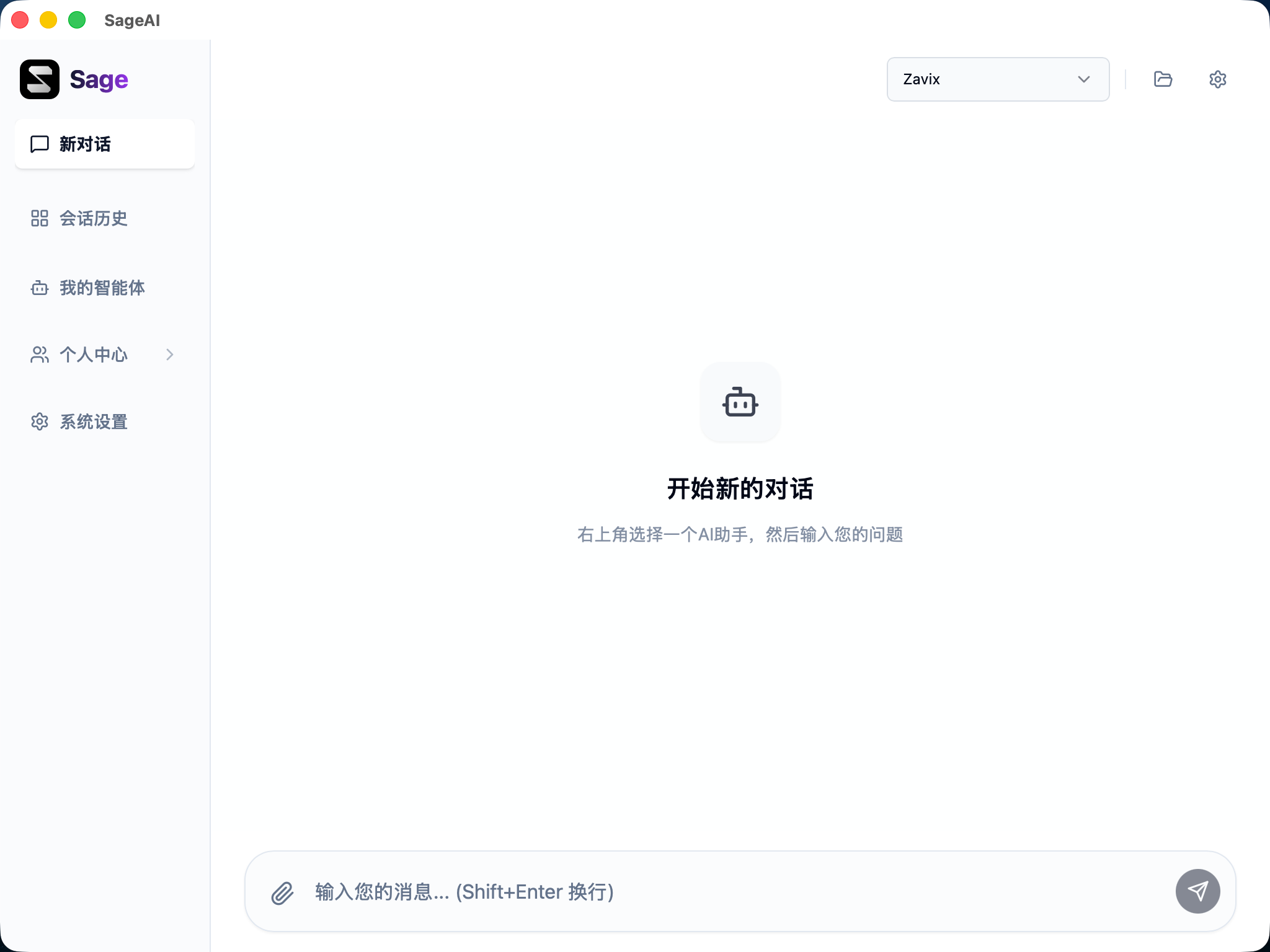Open 会话历史 via its grid icon

[39, 218]
